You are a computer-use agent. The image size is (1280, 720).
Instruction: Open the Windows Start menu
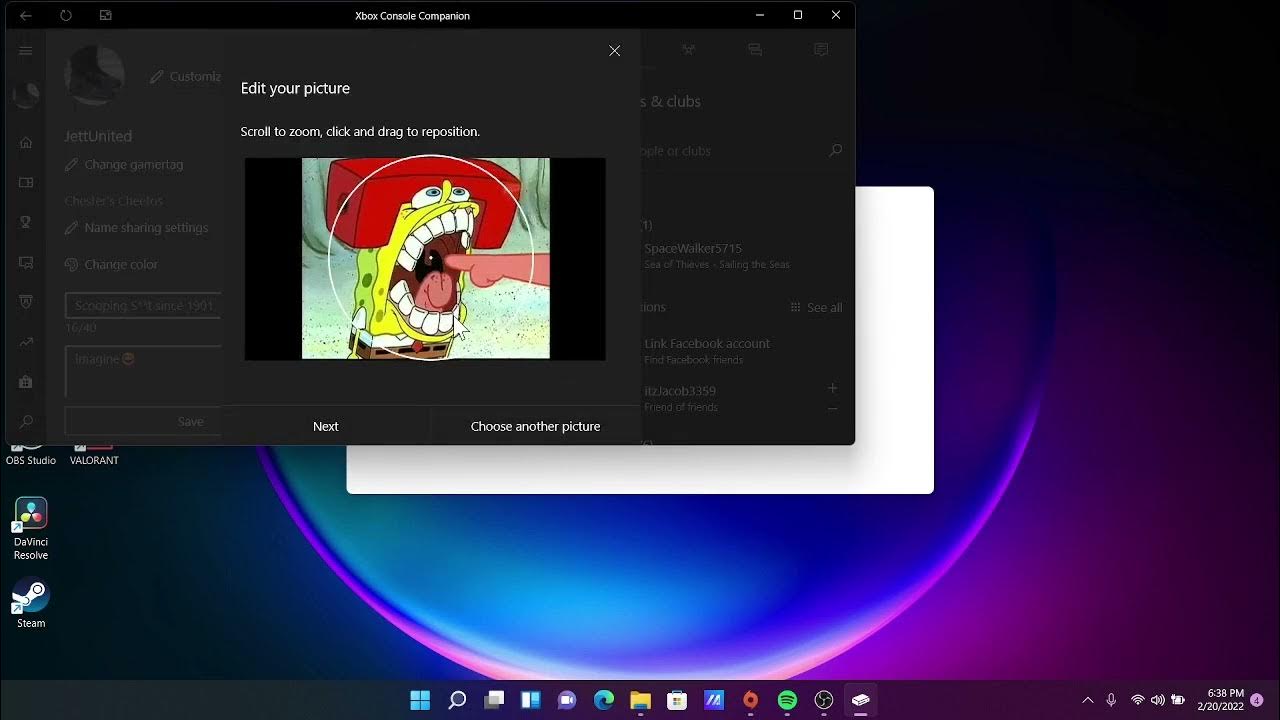coord(420,700)
